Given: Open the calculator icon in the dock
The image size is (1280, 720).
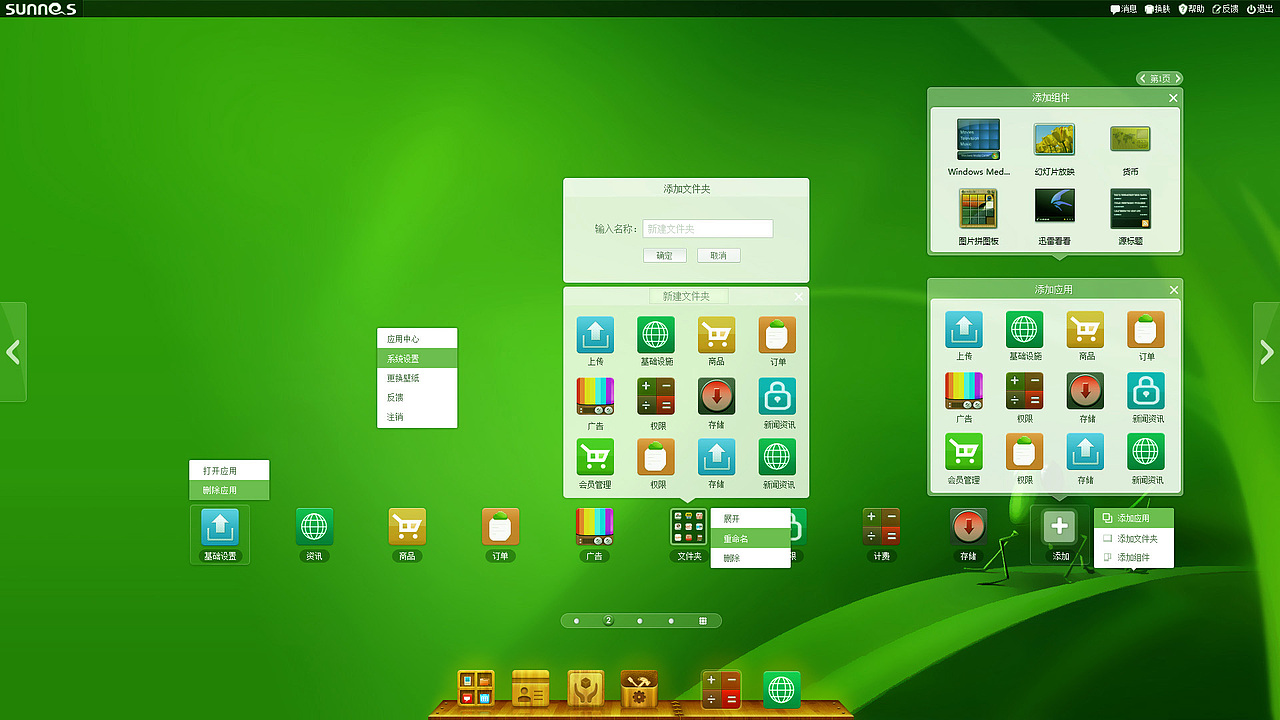Looking at the screenshot, I should coord(721,690).
